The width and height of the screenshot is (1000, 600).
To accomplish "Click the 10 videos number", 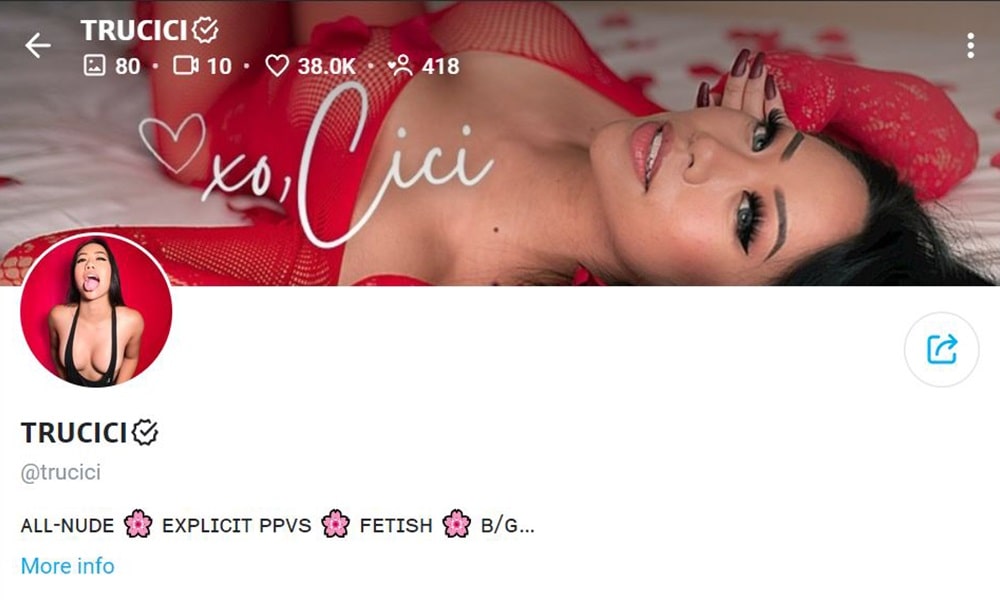I will click(219, 66).
